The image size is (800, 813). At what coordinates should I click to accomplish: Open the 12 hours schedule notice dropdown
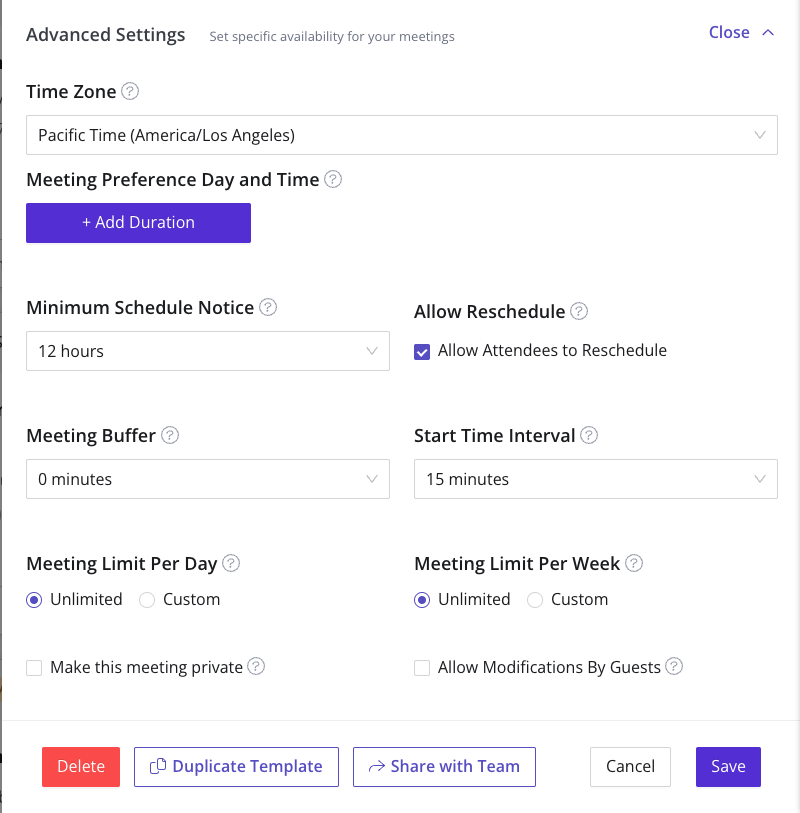tap(207, 351)
